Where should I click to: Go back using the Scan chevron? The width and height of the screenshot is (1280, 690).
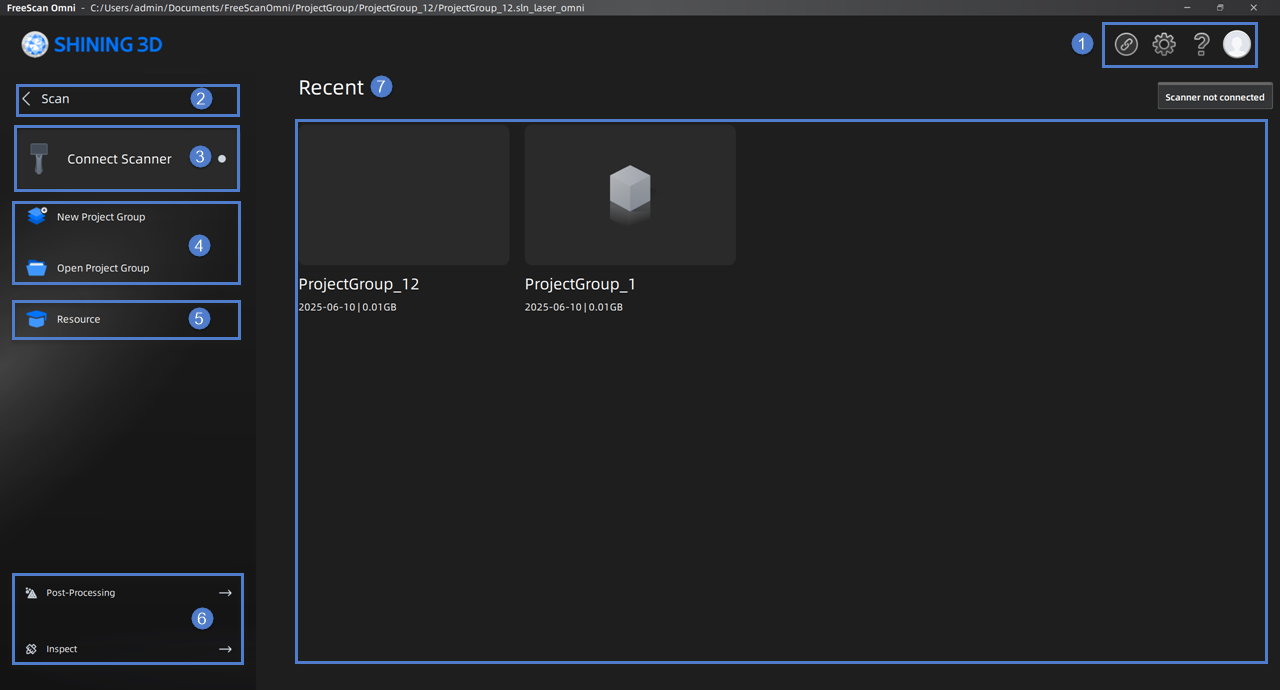click(x=27, y=99)
